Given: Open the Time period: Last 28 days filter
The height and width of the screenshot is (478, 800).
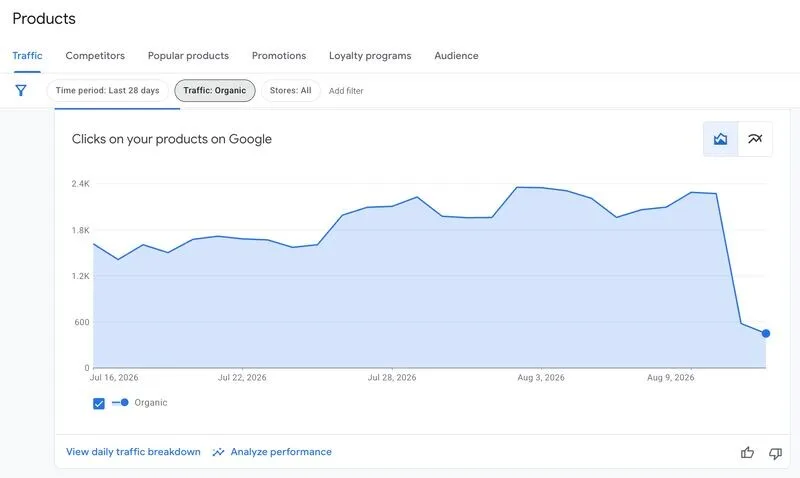Looking at the screenshot, I should [108, 91].
